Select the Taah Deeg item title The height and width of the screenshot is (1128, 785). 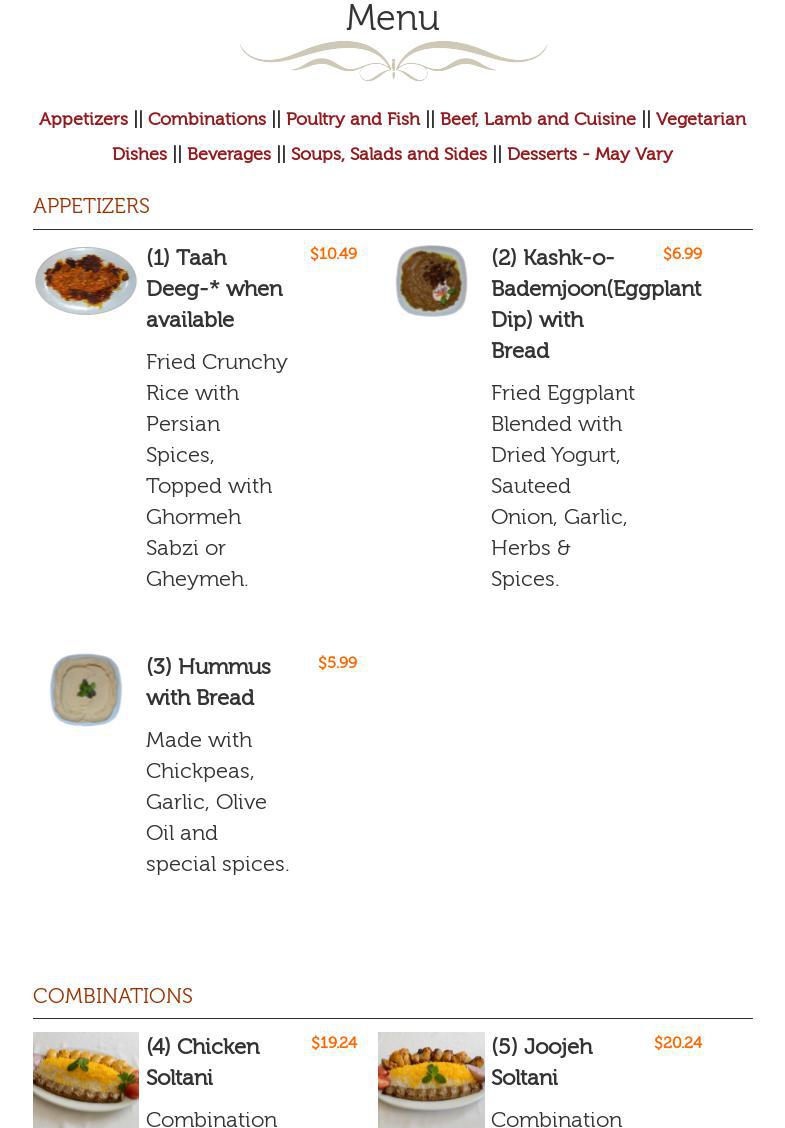point(214,288)
